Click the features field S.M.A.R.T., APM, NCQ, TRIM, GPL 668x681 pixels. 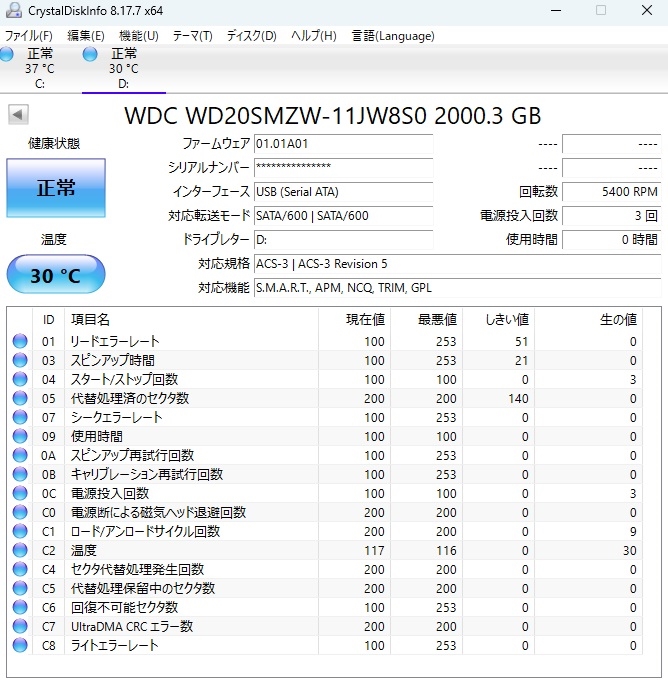458,288
